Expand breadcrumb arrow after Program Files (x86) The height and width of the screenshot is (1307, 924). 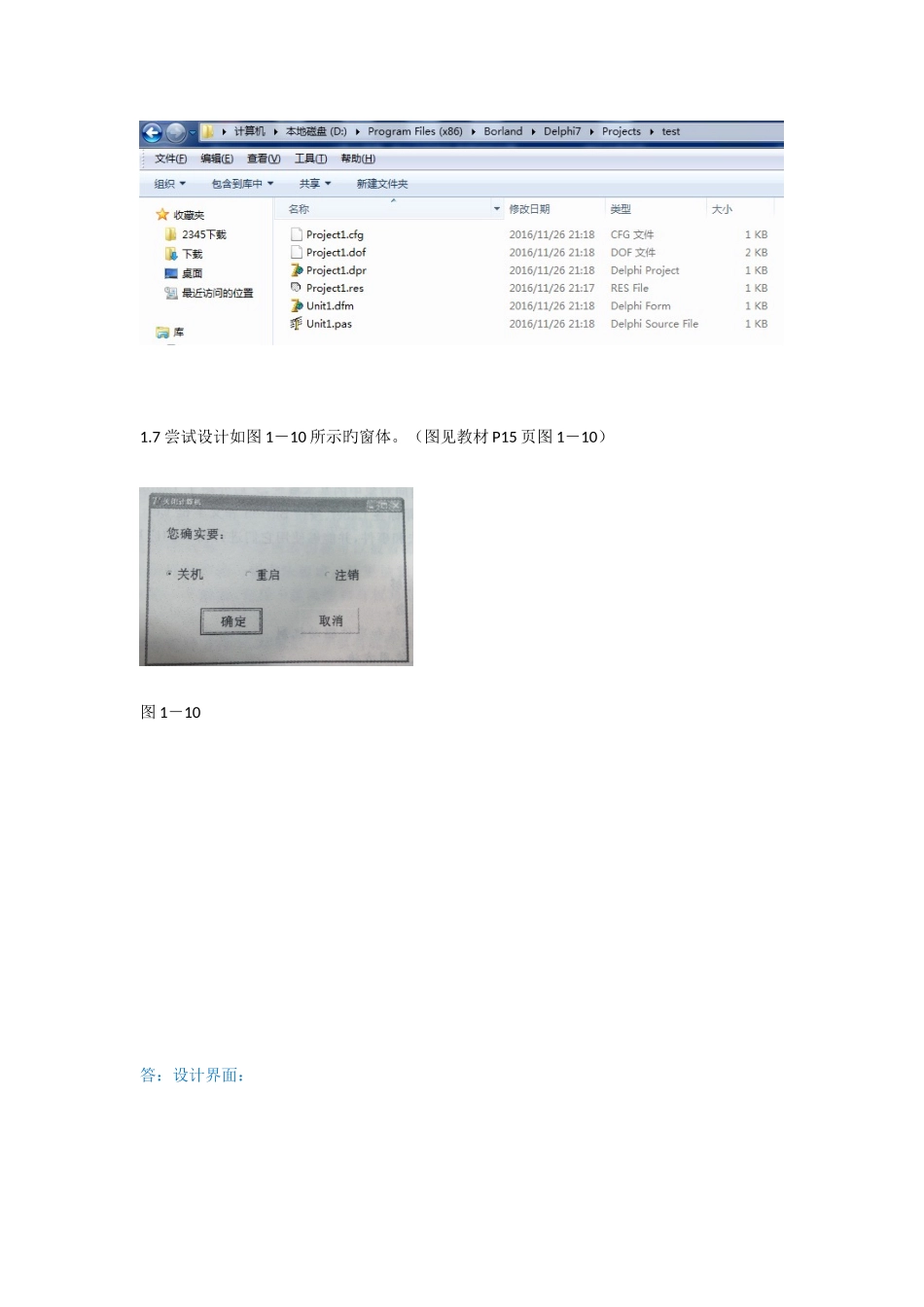474,132
